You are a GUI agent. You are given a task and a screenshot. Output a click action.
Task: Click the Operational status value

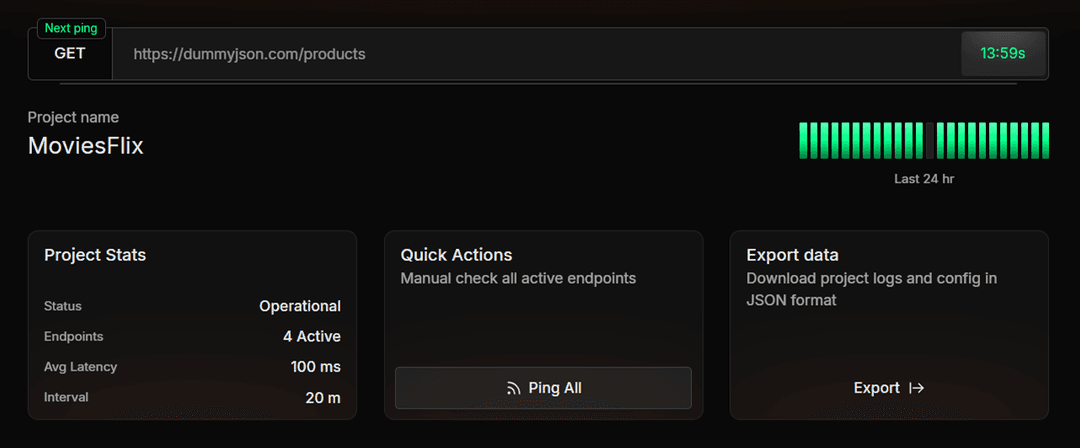point(300,306)
